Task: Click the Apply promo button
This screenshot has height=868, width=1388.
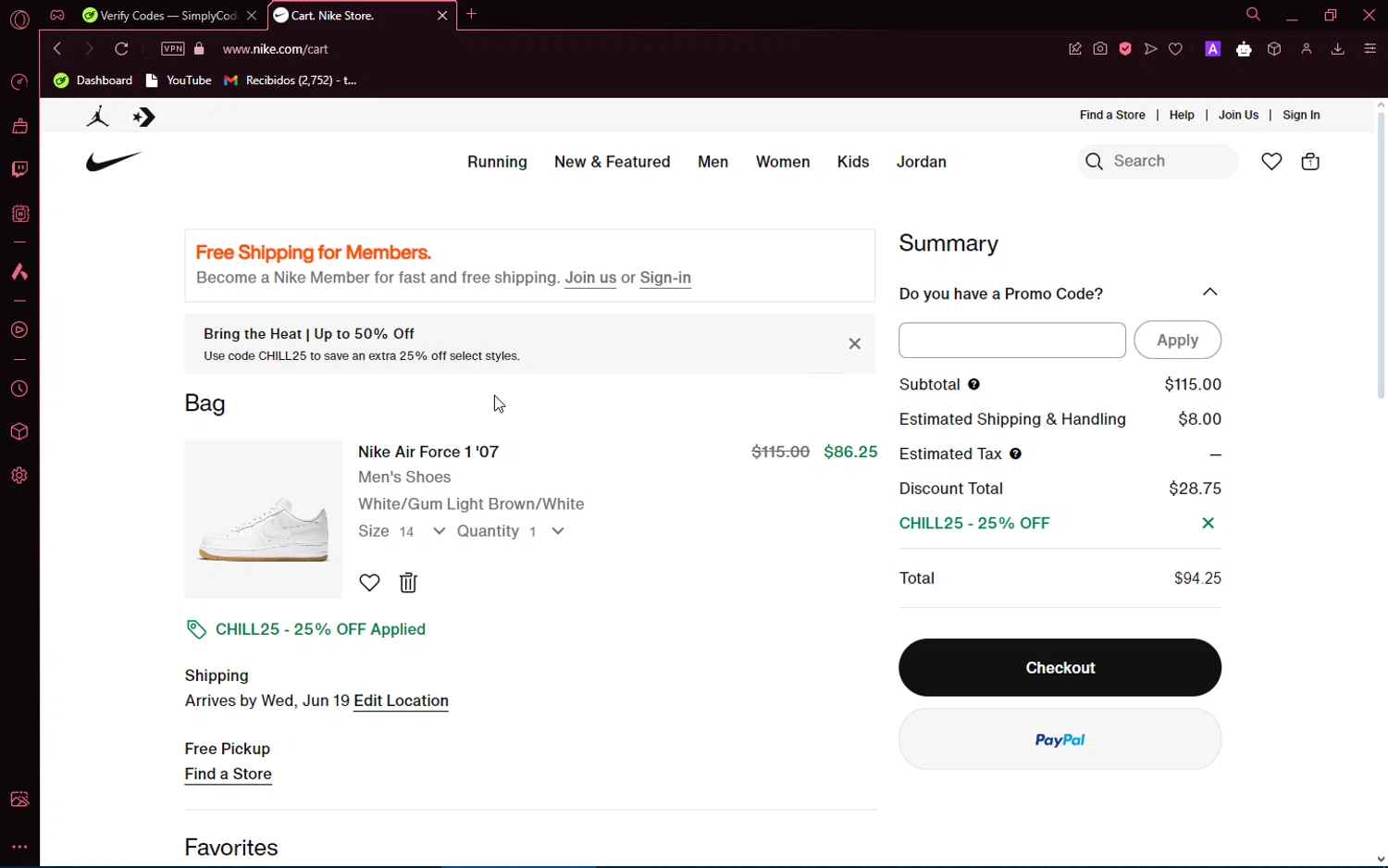Action: point(1177,340)
